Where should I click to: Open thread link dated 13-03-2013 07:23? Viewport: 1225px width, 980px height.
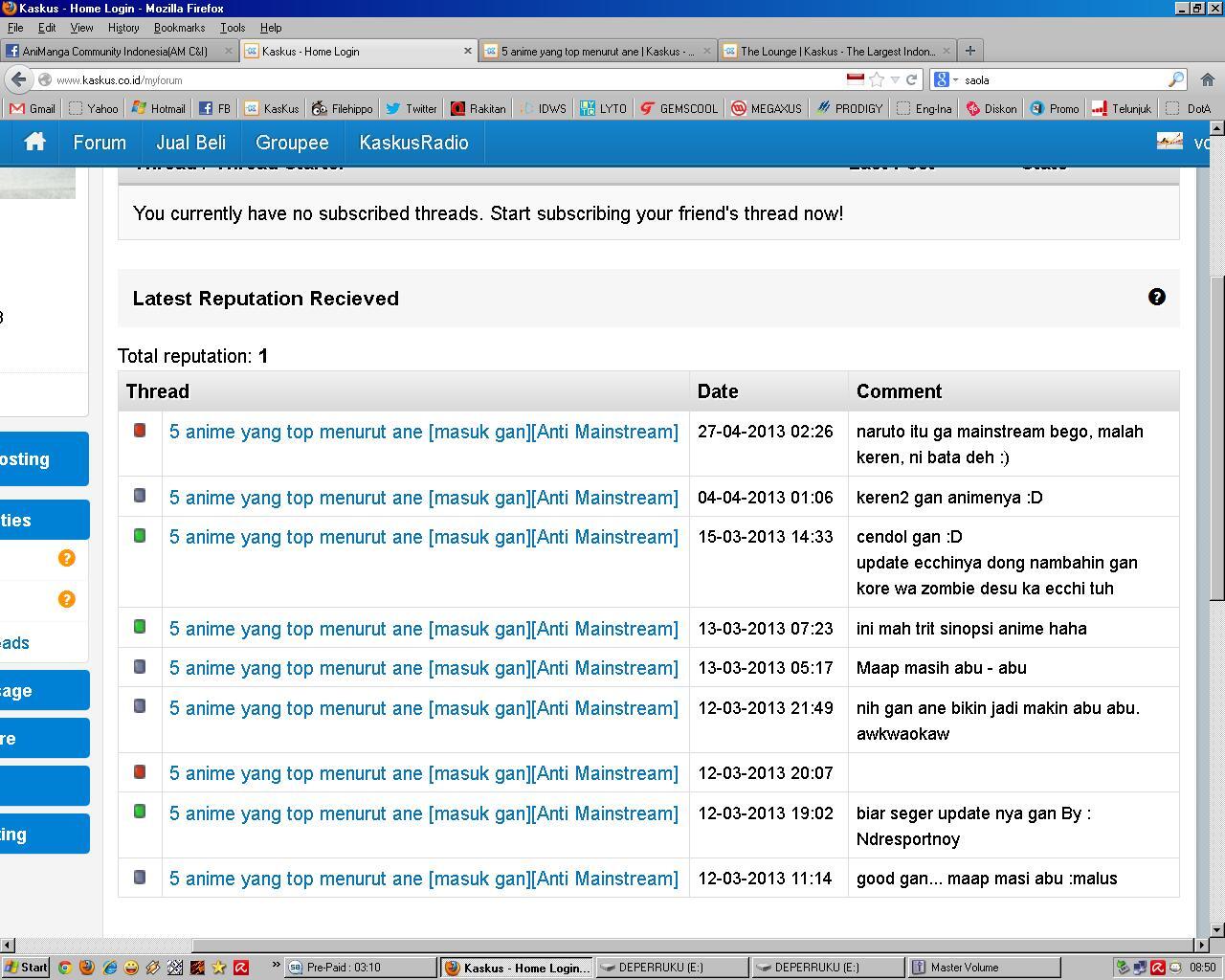(423, 628)
